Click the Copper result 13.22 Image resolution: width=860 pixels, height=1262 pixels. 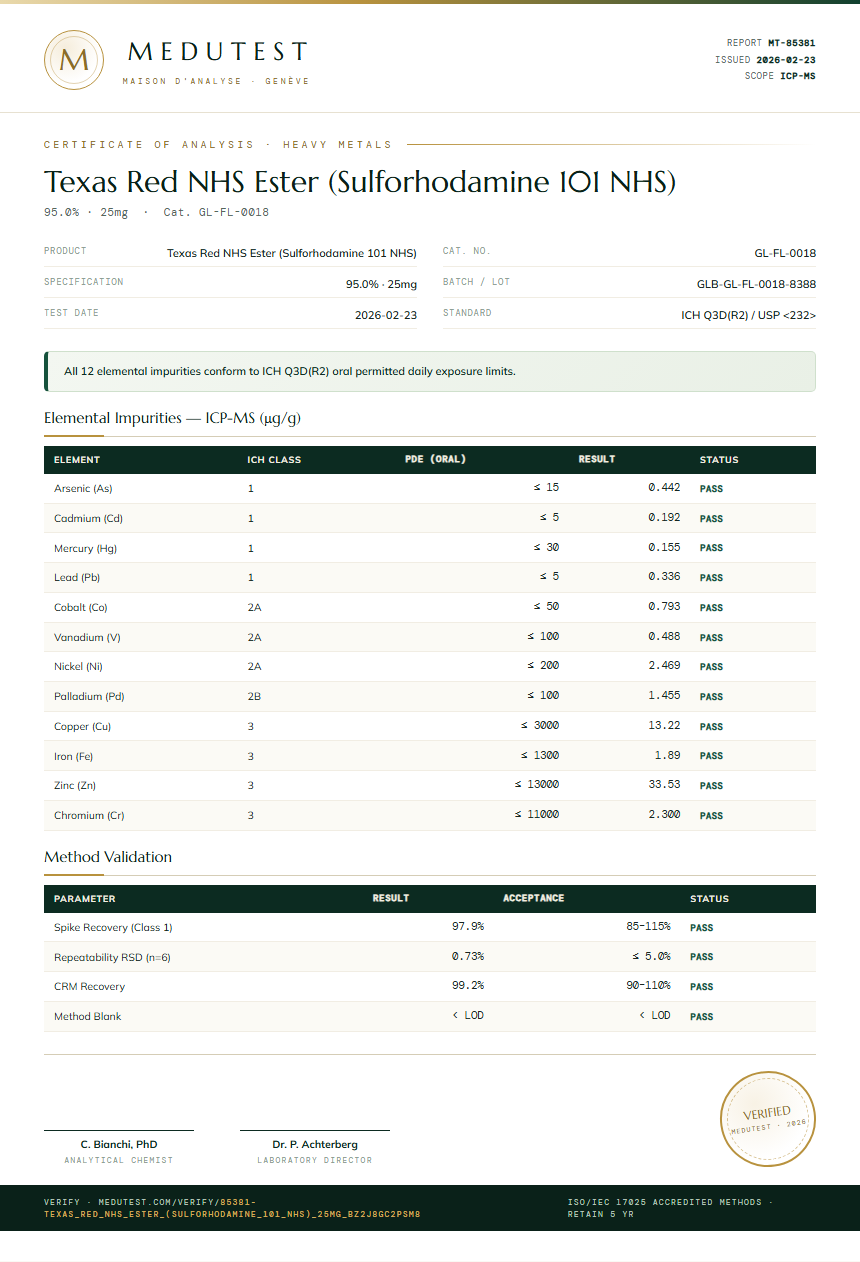click(664, 726)
